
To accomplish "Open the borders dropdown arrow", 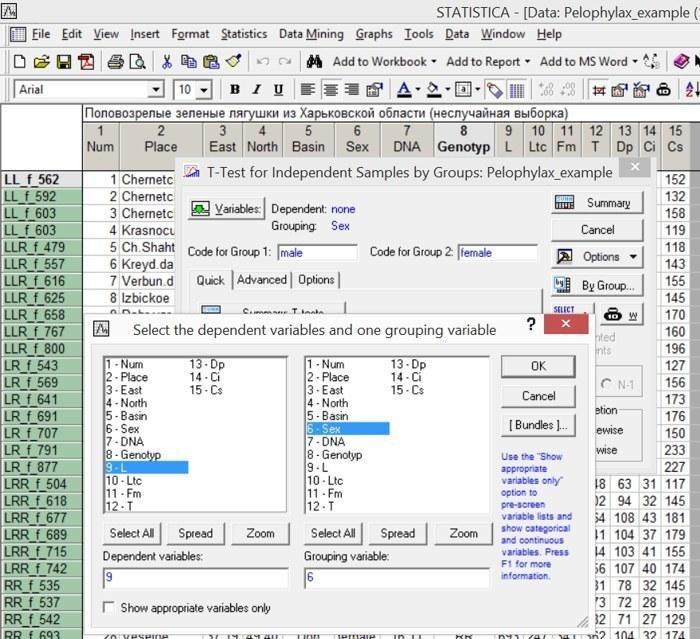I will point(477,90).
